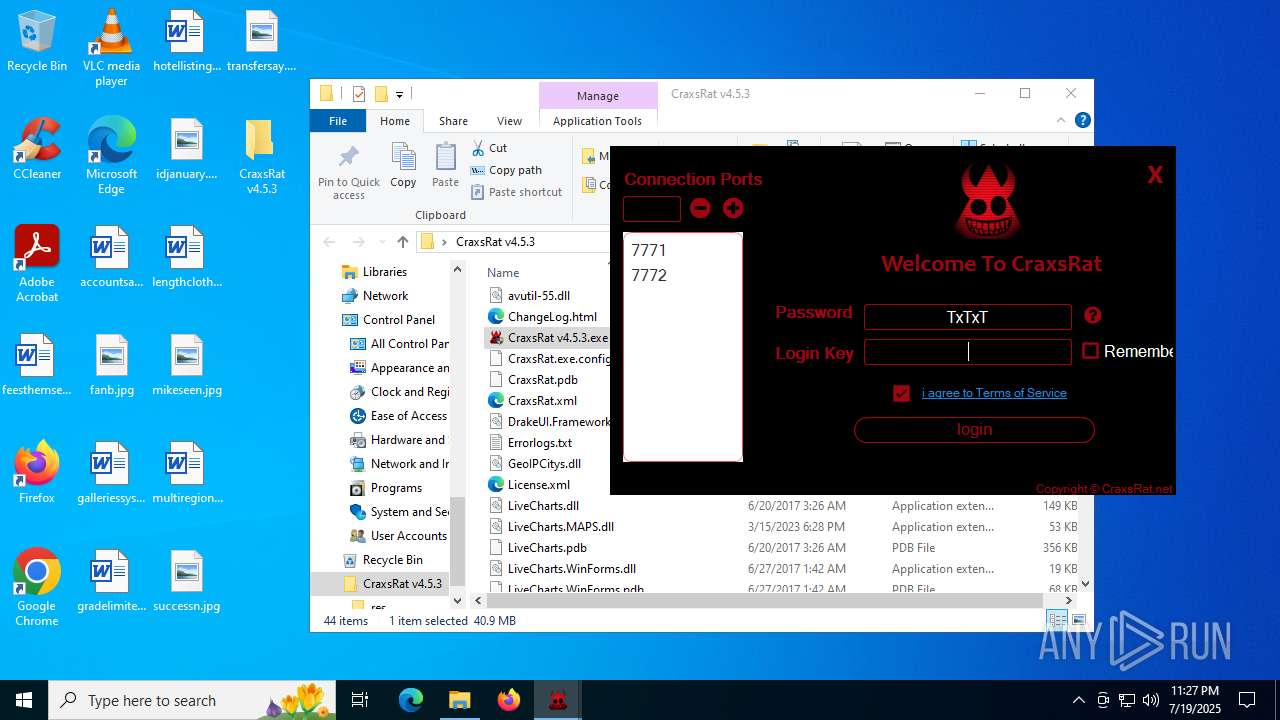Sort files by the Name column
1280x720 pixels.
tap(503, 272)
